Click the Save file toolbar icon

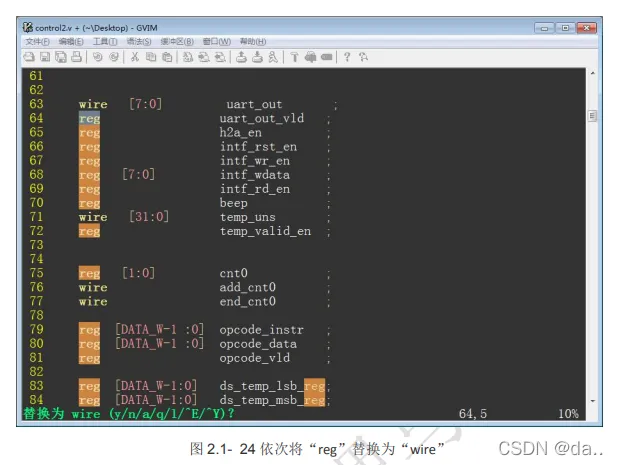point(45,57)
